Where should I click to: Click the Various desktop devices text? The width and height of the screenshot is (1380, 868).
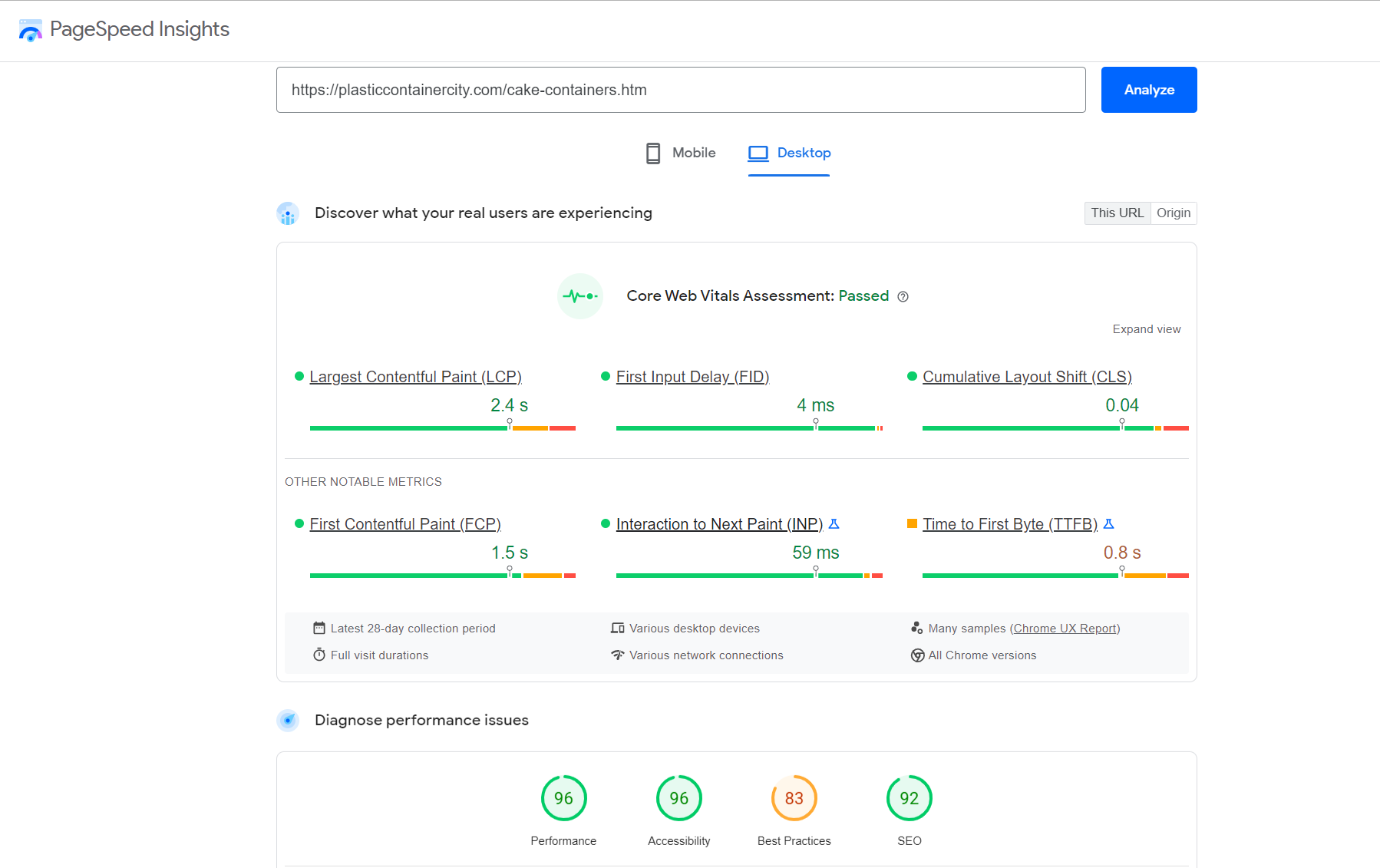pos(695,629)
